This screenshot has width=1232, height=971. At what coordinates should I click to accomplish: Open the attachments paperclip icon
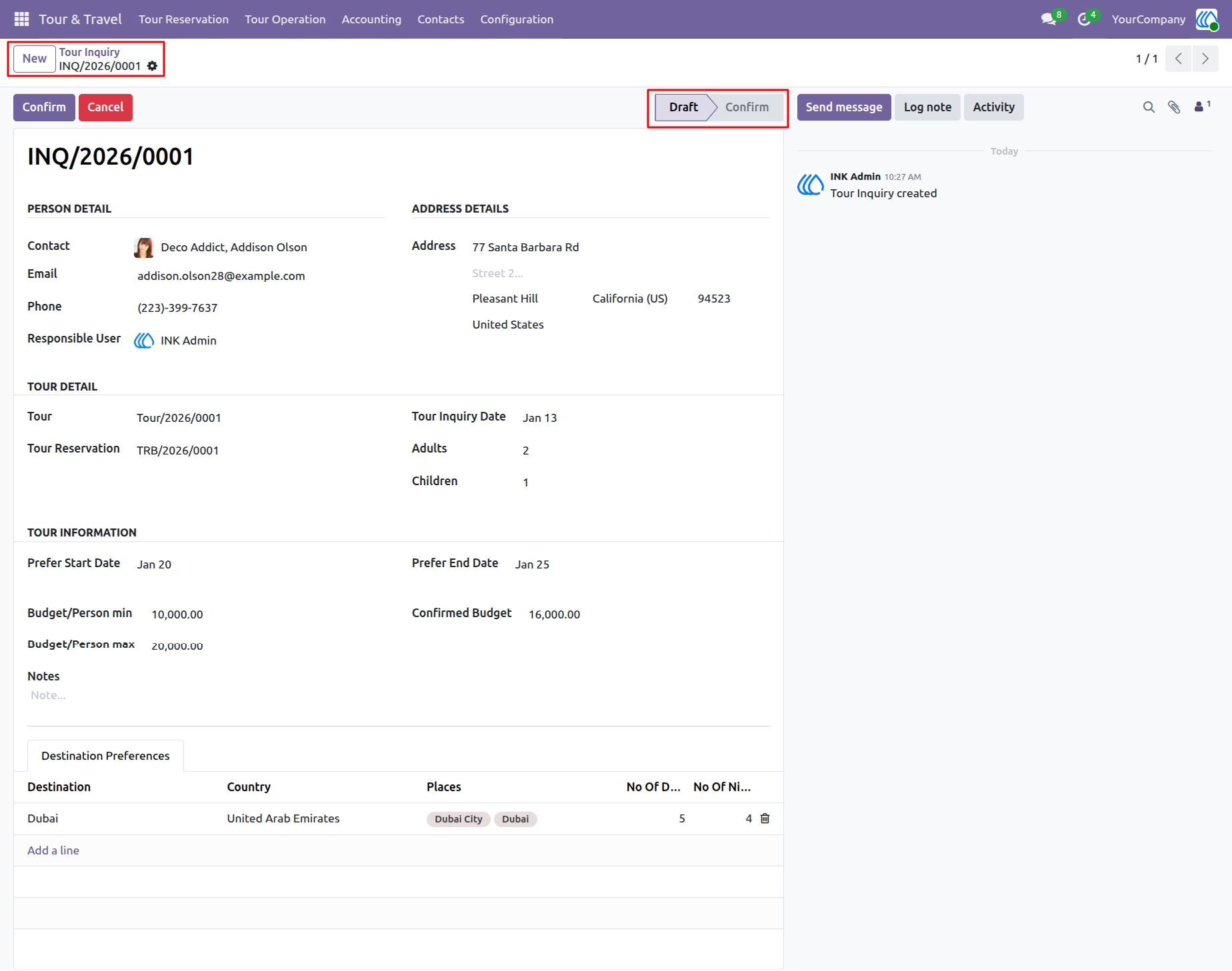[1174, 107]
